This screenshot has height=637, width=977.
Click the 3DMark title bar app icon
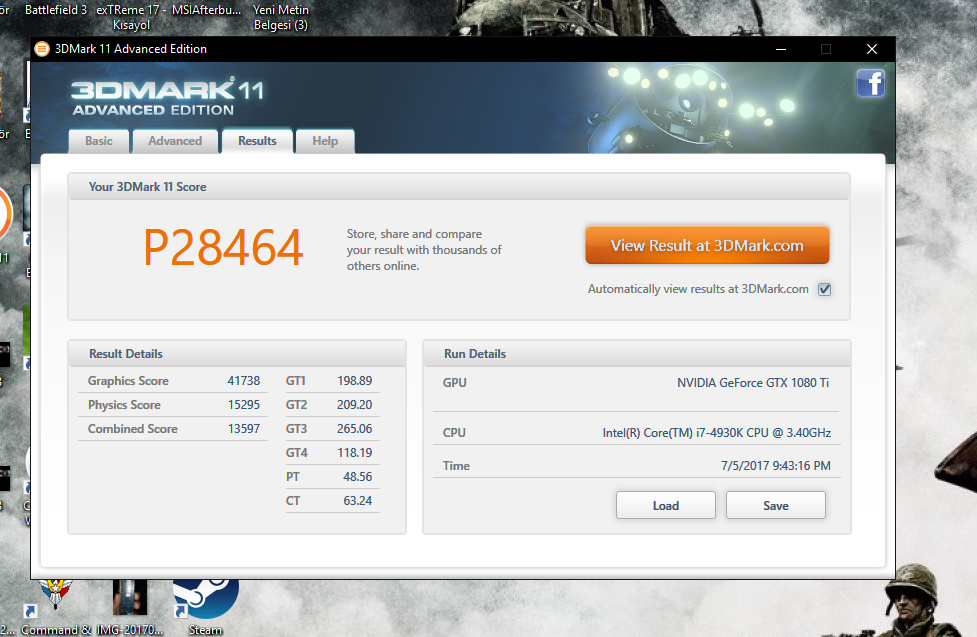[x=42, y=49]
